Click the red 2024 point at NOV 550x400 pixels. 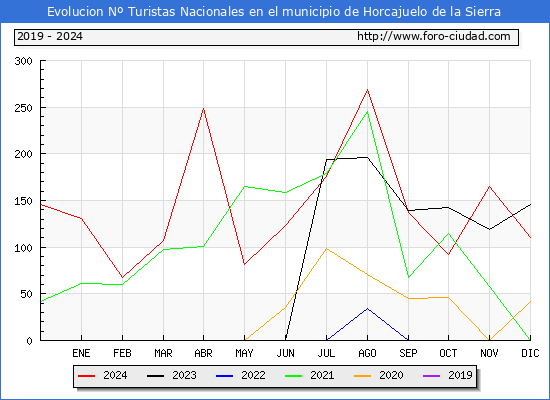point(489,186)
